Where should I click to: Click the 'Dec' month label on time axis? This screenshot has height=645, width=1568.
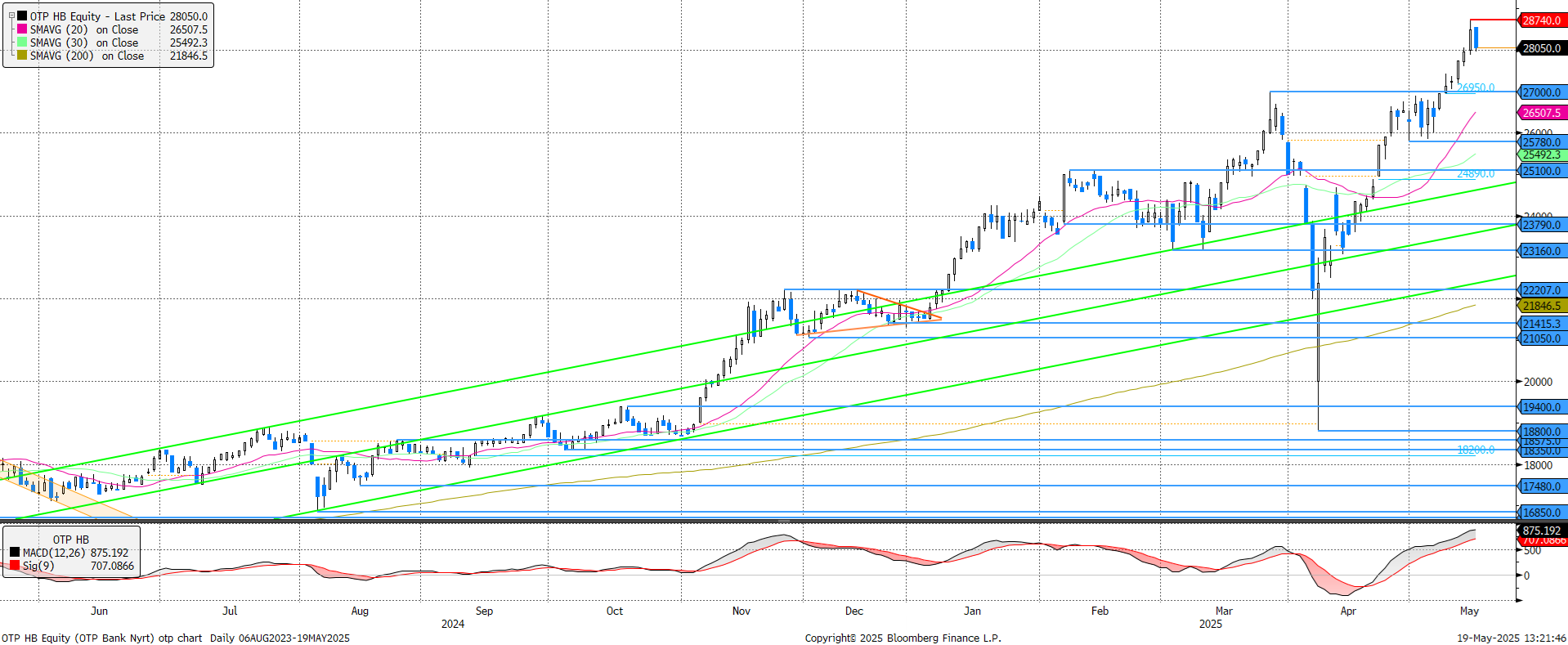854,611
